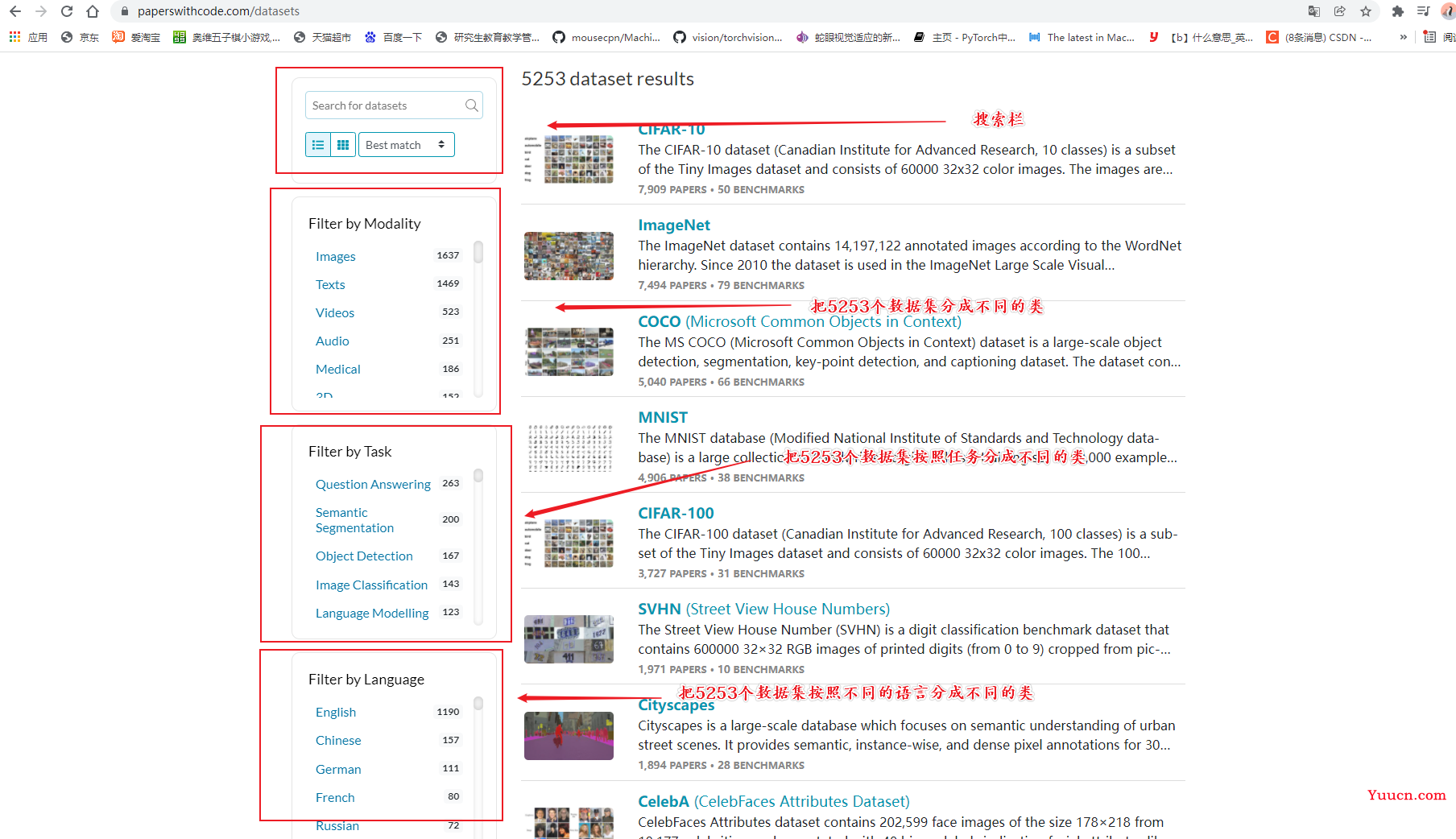This screenshot has width=1456, height=839.
Task: Click the SVHN dataset thumbnail
Action: tap(569, 639)
